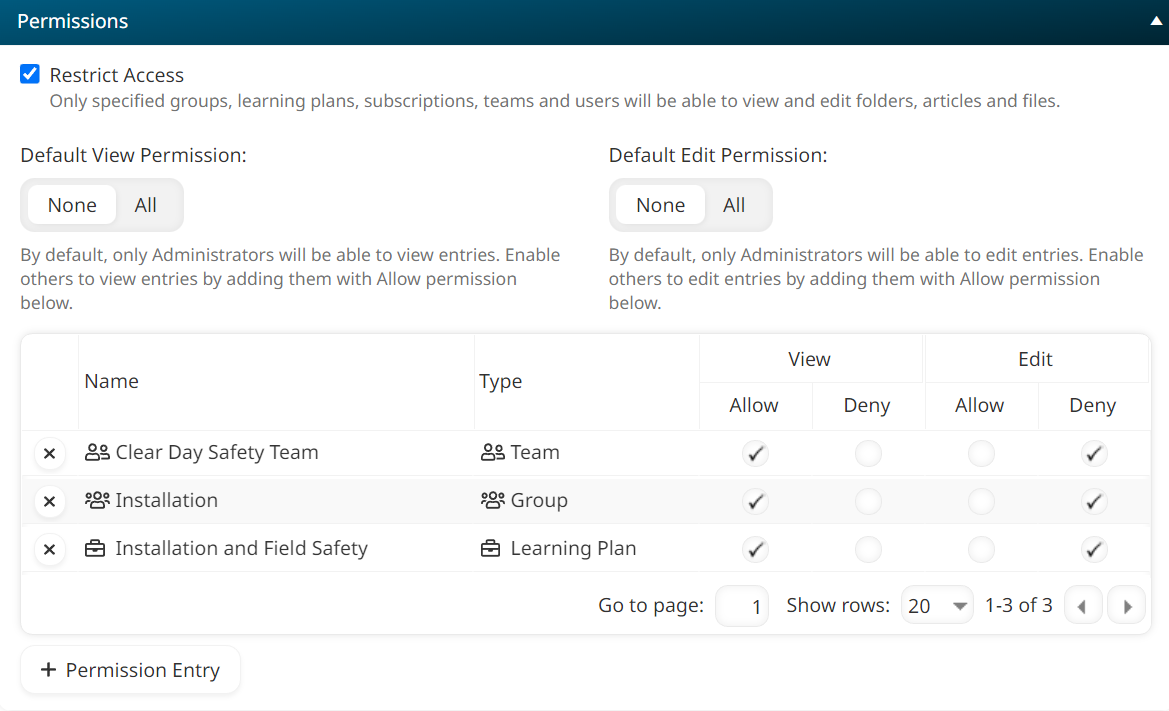This screenshot has width=1169, height=711.
Task: Click the Team type icon in the Type column
Action: (493, 452)
